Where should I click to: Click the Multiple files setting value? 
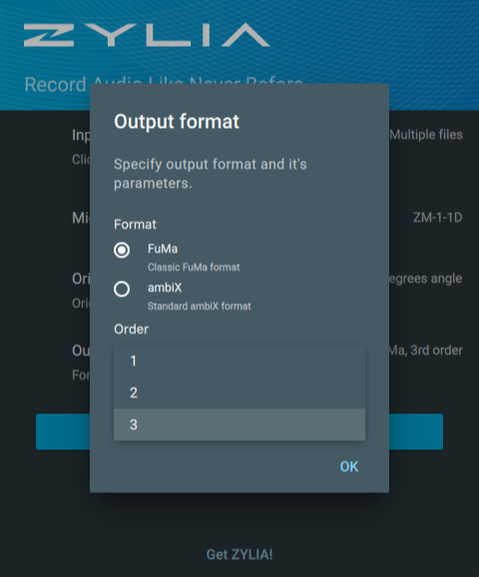tap(426, 135)
